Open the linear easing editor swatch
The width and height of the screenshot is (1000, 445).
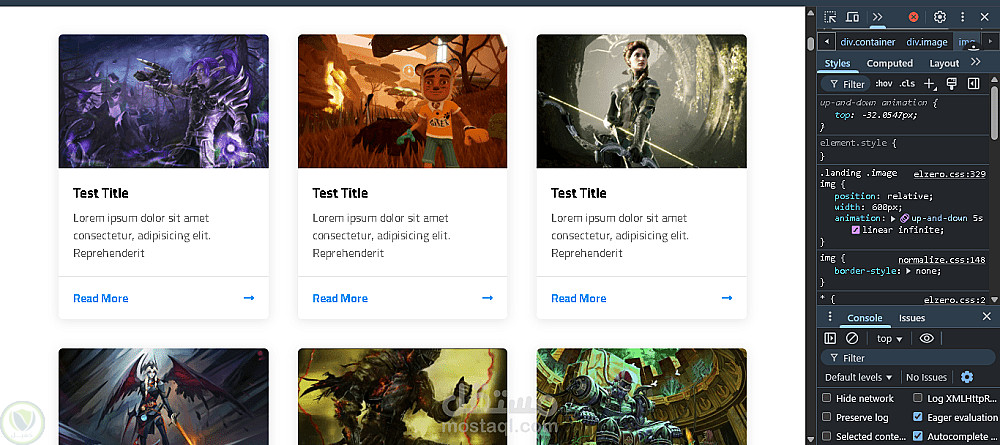pos(856,230)
